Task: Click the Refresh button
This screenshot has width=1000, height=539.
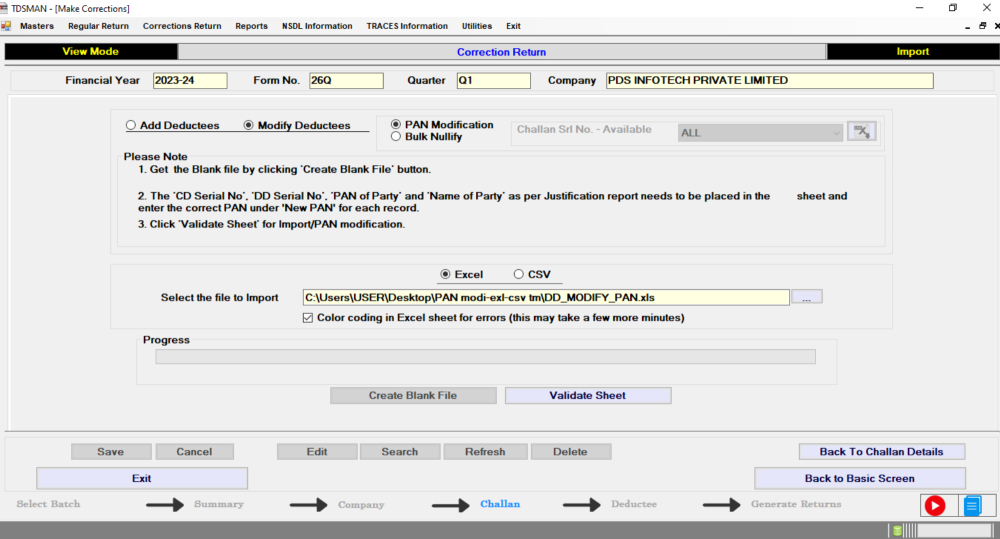Action: coord(485,452)
